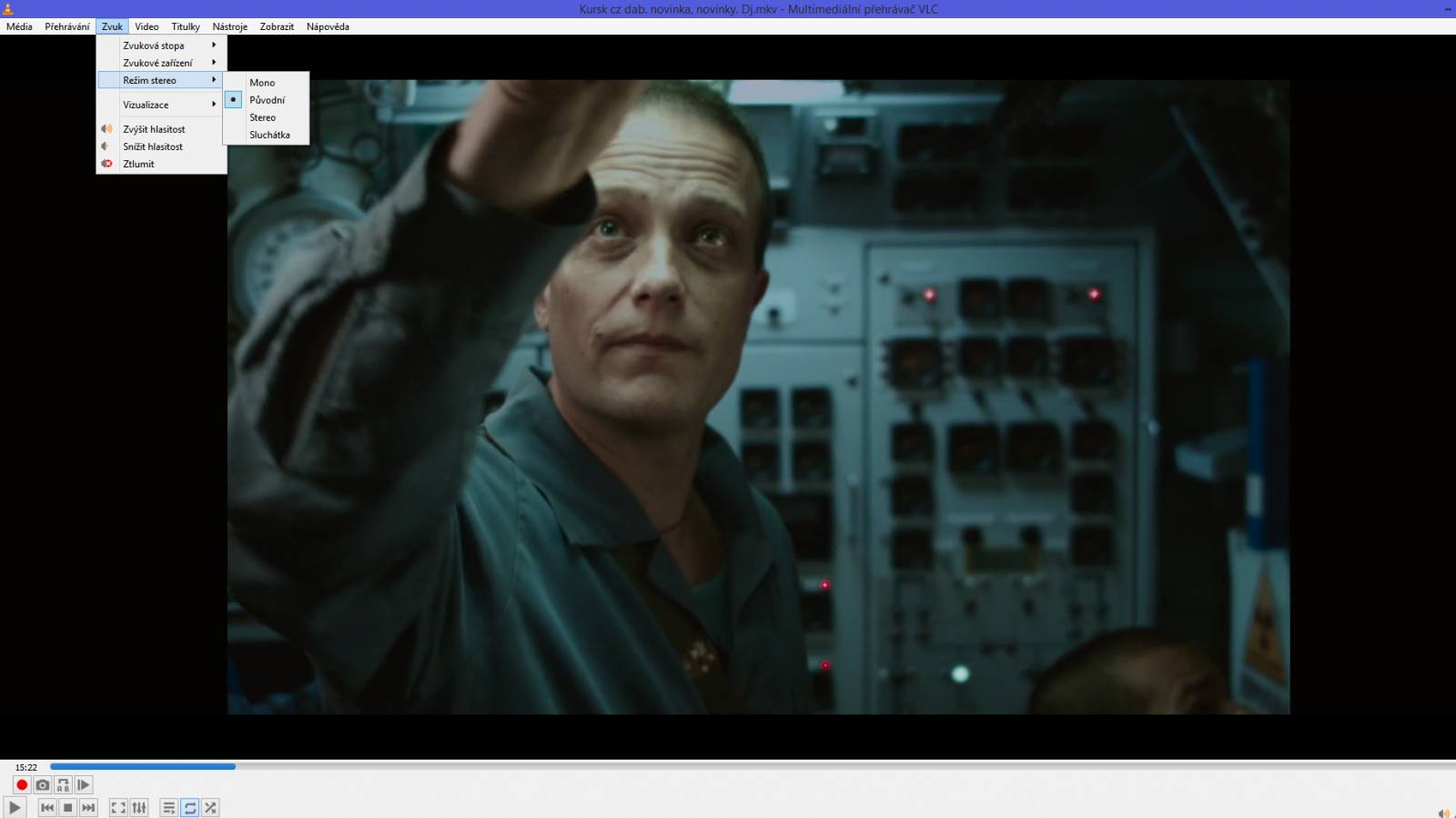Show the playlist panel
This screenshot has height=818, width=1456.
click(x=168, y=807)
